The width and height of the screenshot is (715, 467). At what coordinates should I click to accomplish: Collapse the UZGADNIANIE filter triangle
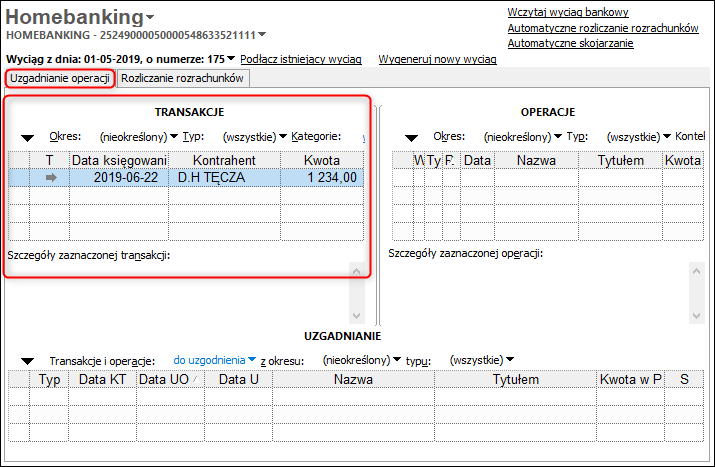click(27, 361)
